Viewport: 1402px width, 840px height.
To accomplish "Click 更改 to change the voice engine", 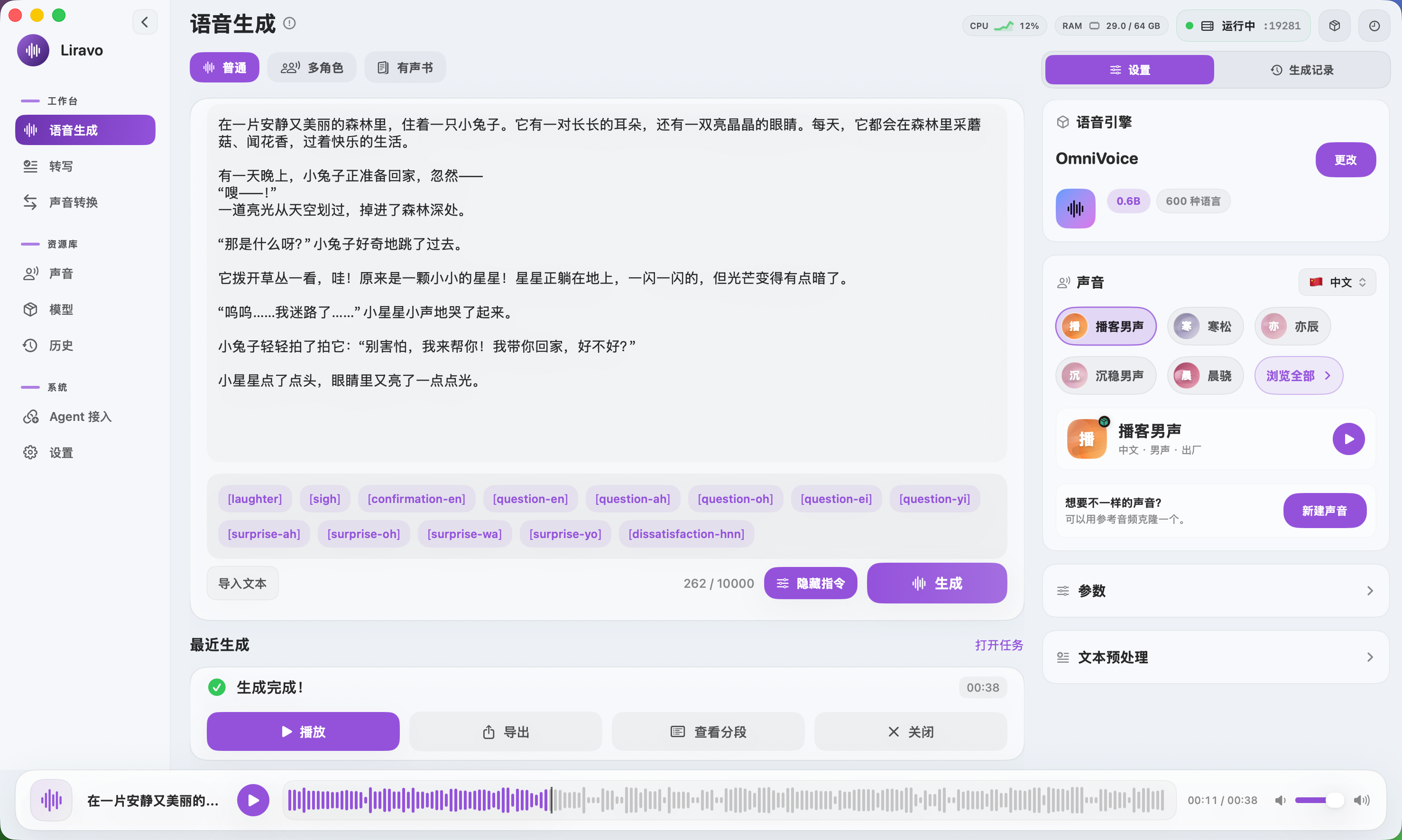I will pyautogui.click(x=1346, y=160).
